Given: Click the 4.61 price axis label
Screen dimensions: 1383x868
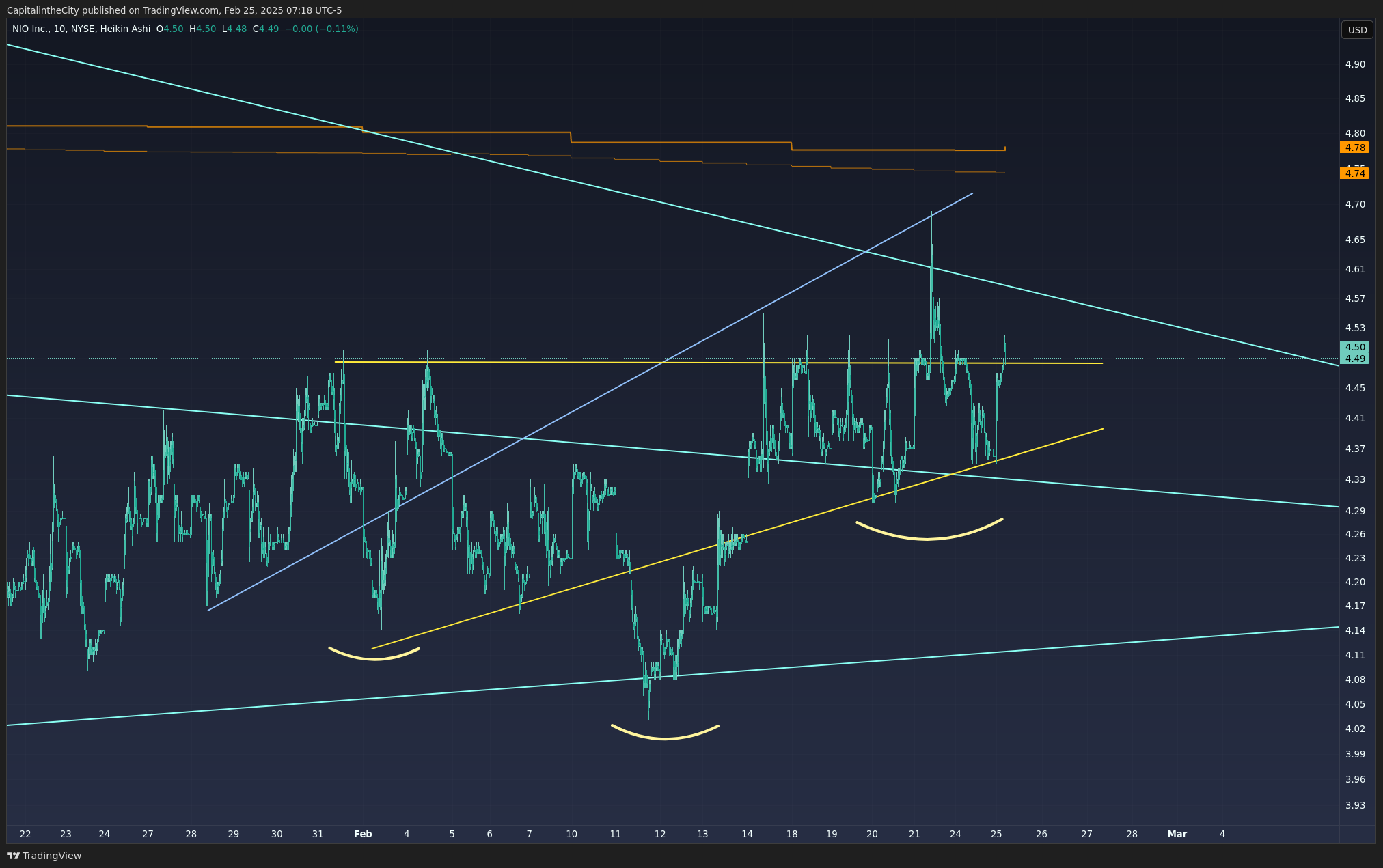Looking at the screenshot, I should 1355,269.
